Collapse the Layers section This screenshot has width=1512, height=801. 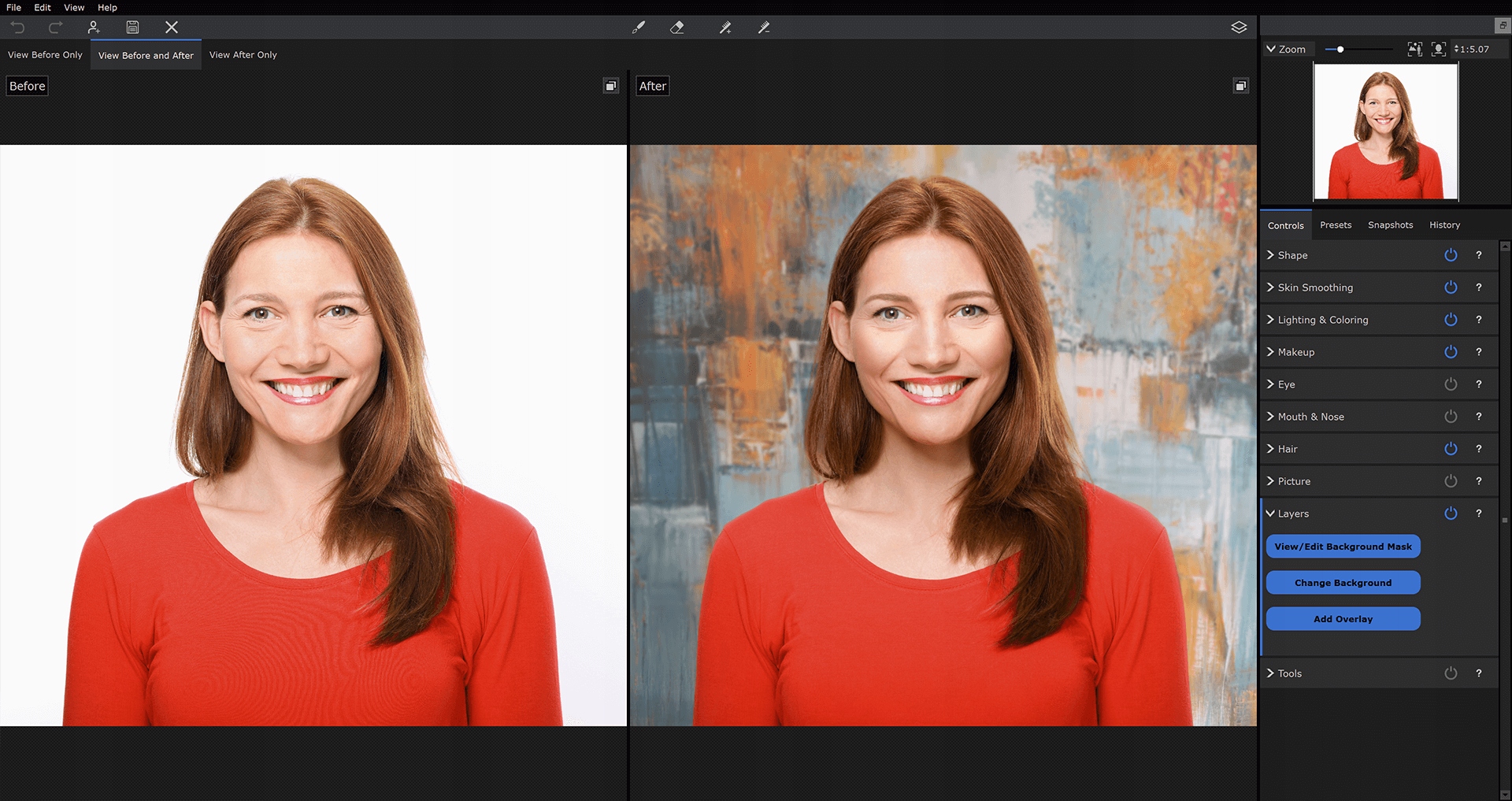coord(1292,514)
